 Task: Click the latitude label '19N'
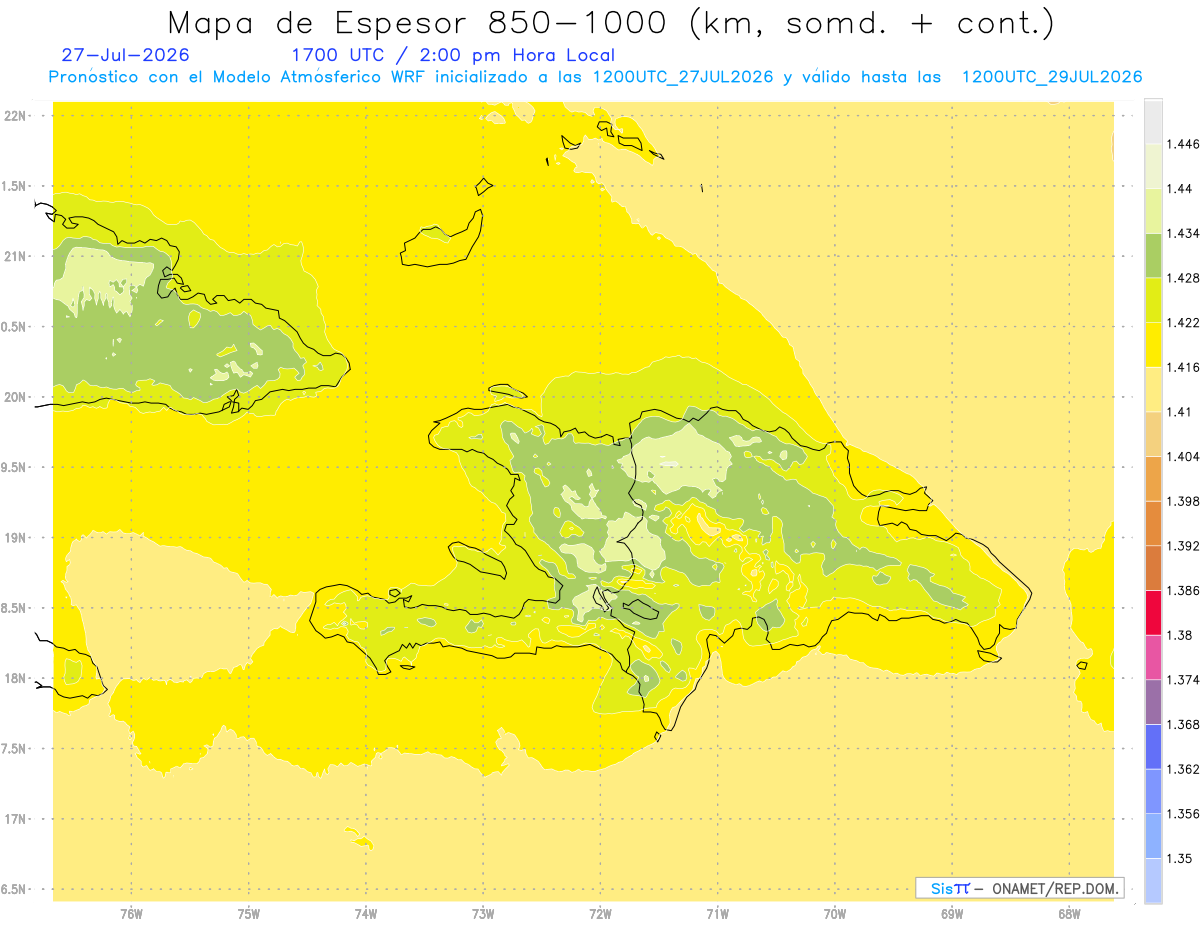[16, 538]
